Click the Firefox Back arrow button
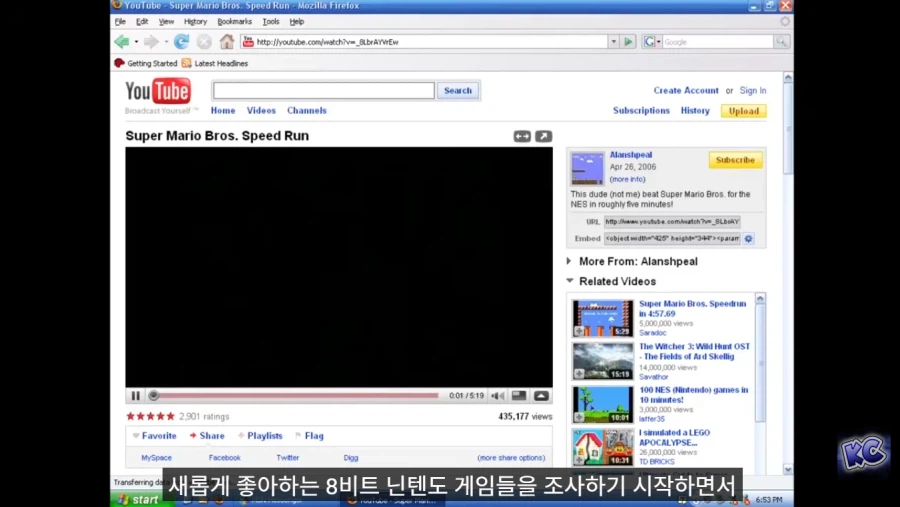 pyautogui.click(x=122, y=41)
